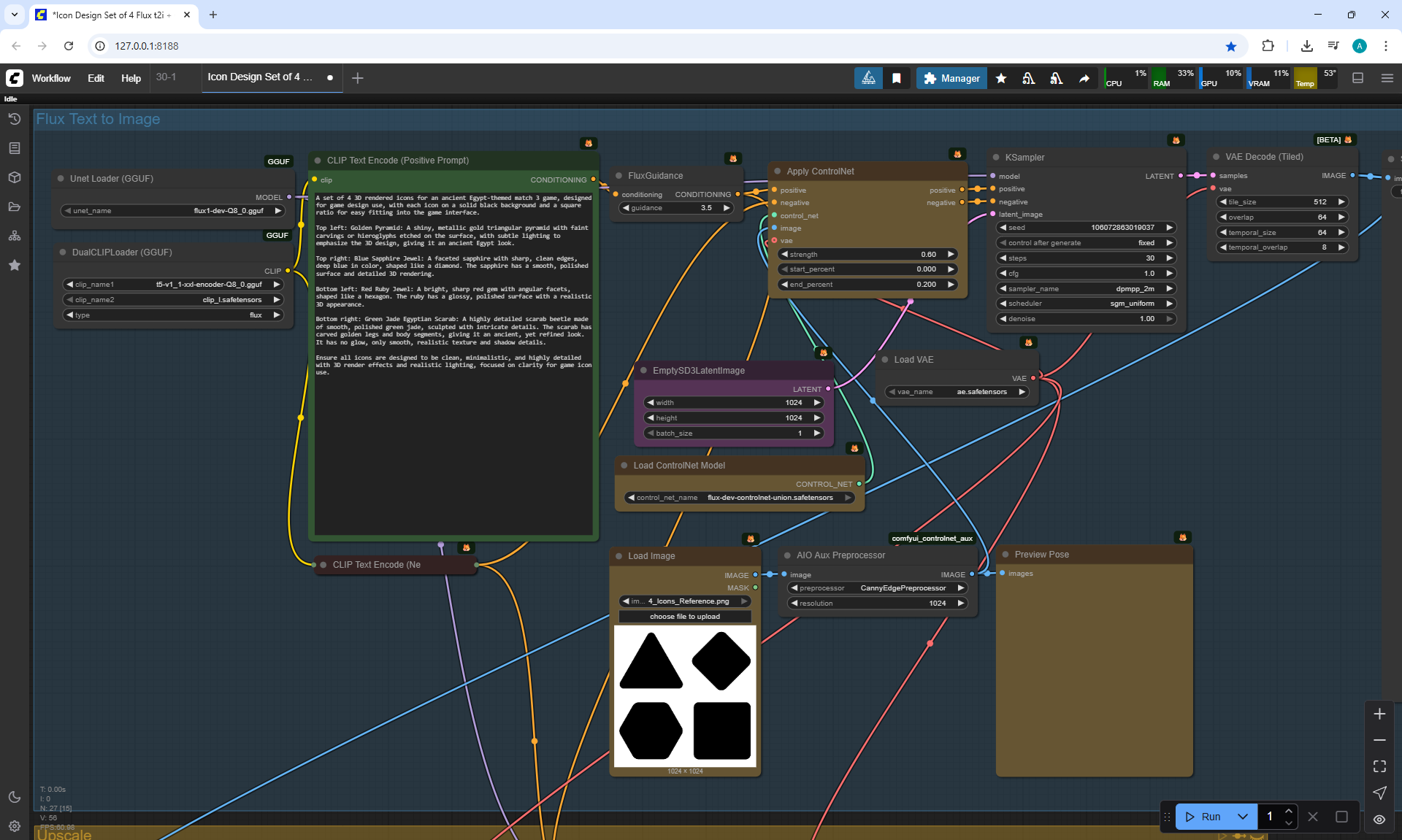Click the Load Image preview thumbnail
Viewport: 1402px width, 840px height.
click(684, 695)
